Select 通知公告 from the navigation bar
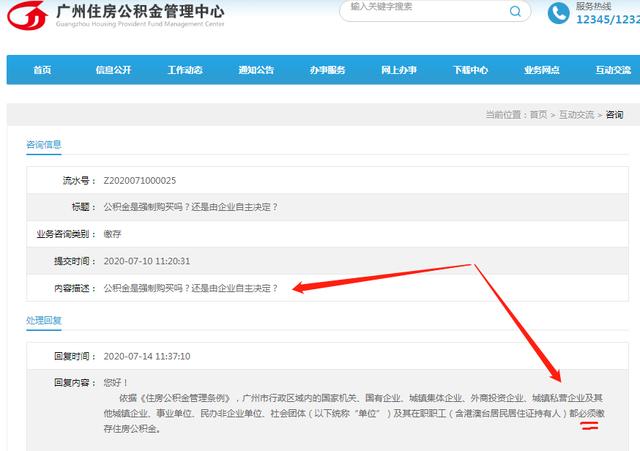Image resolution: width=640 pixels, height=451 pixels. pyautogui.click(x=256, y=70)
